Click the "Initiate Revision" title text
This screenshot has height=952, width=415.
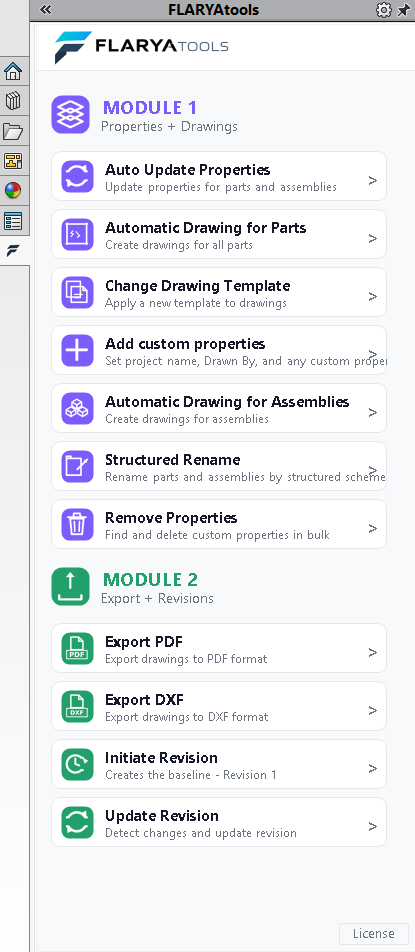point(161,758)
